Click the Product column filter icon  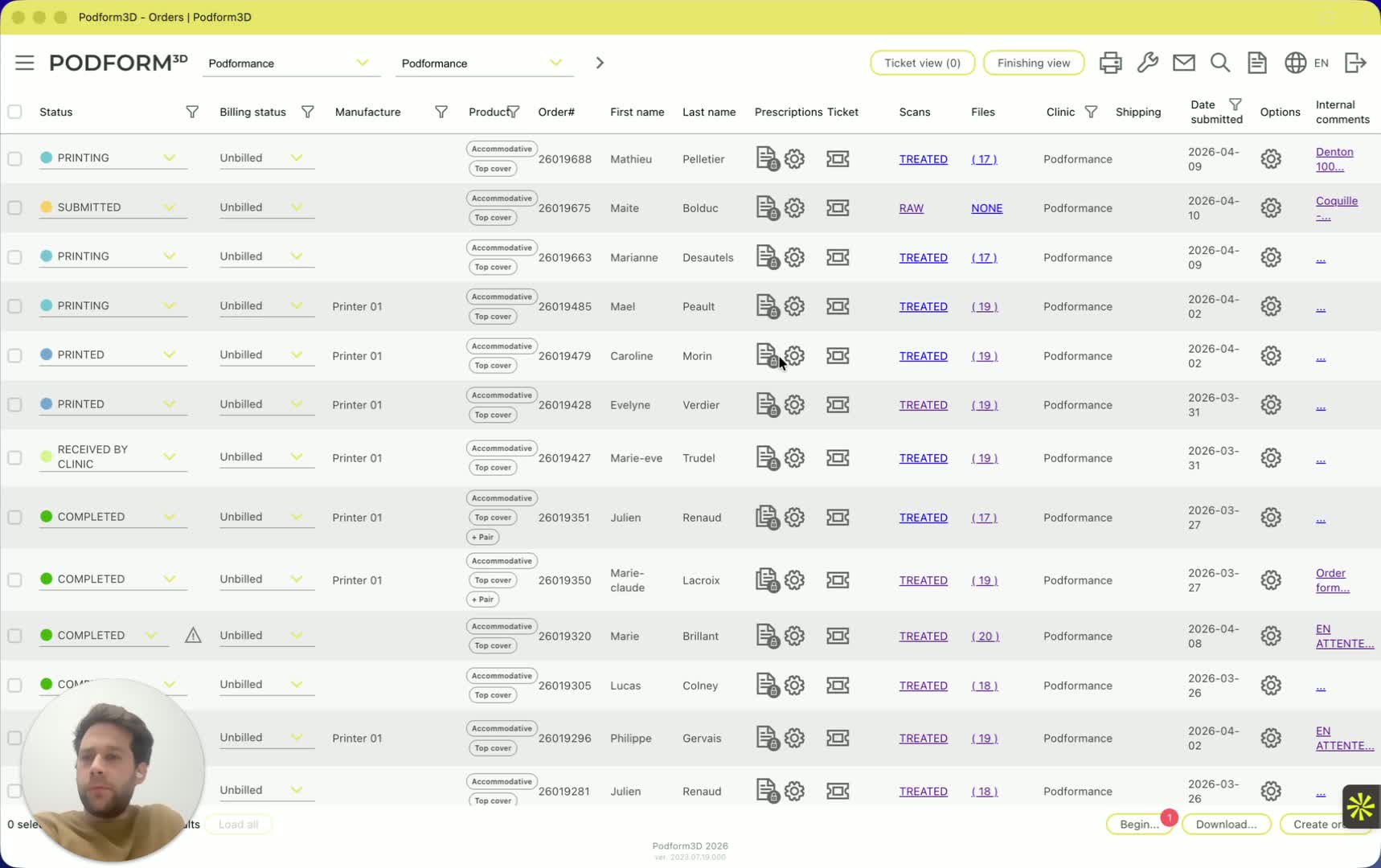point(513,112)
